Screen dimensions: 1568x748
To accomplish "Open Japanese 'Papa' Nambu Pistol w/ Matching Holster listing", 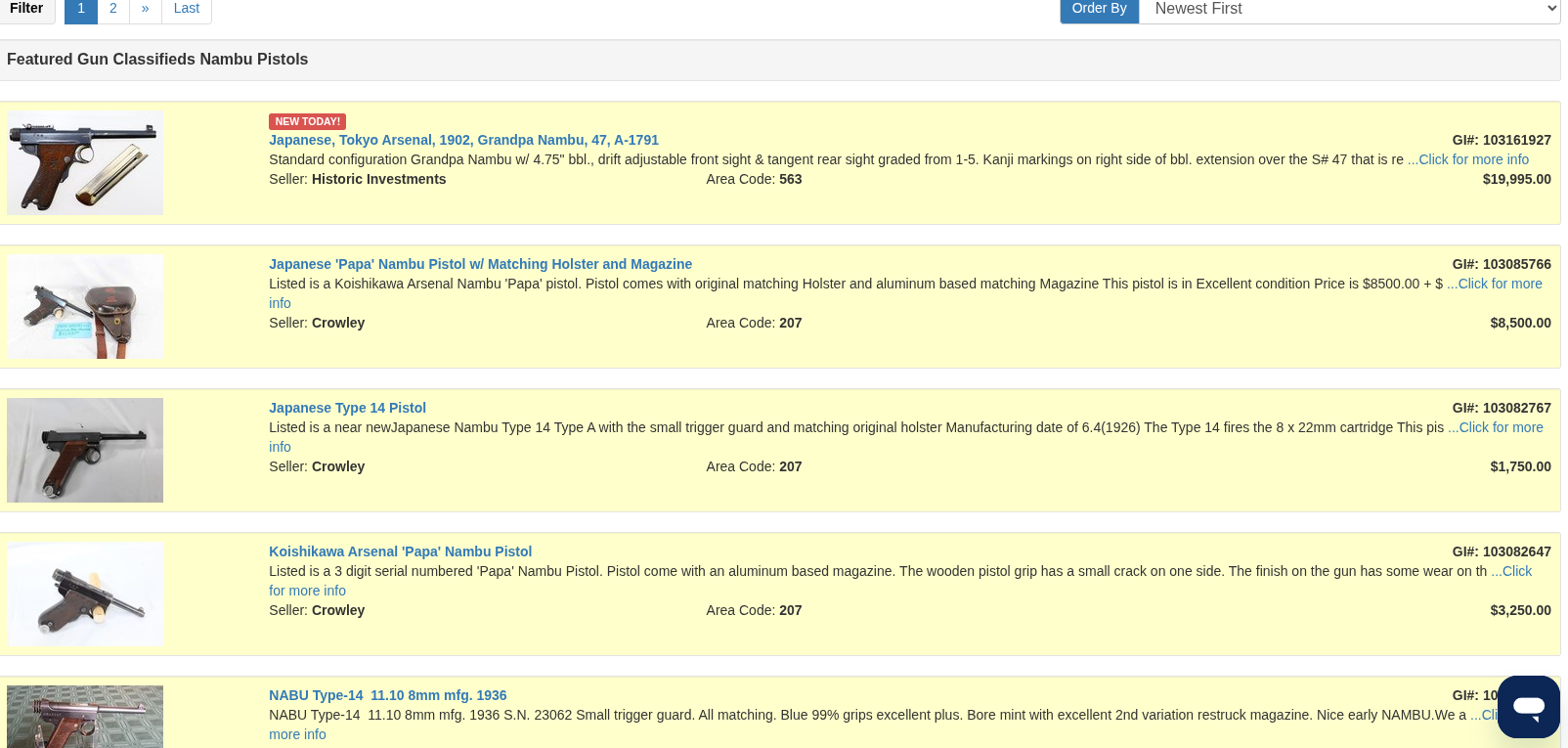I will click(x=480, y=264).
